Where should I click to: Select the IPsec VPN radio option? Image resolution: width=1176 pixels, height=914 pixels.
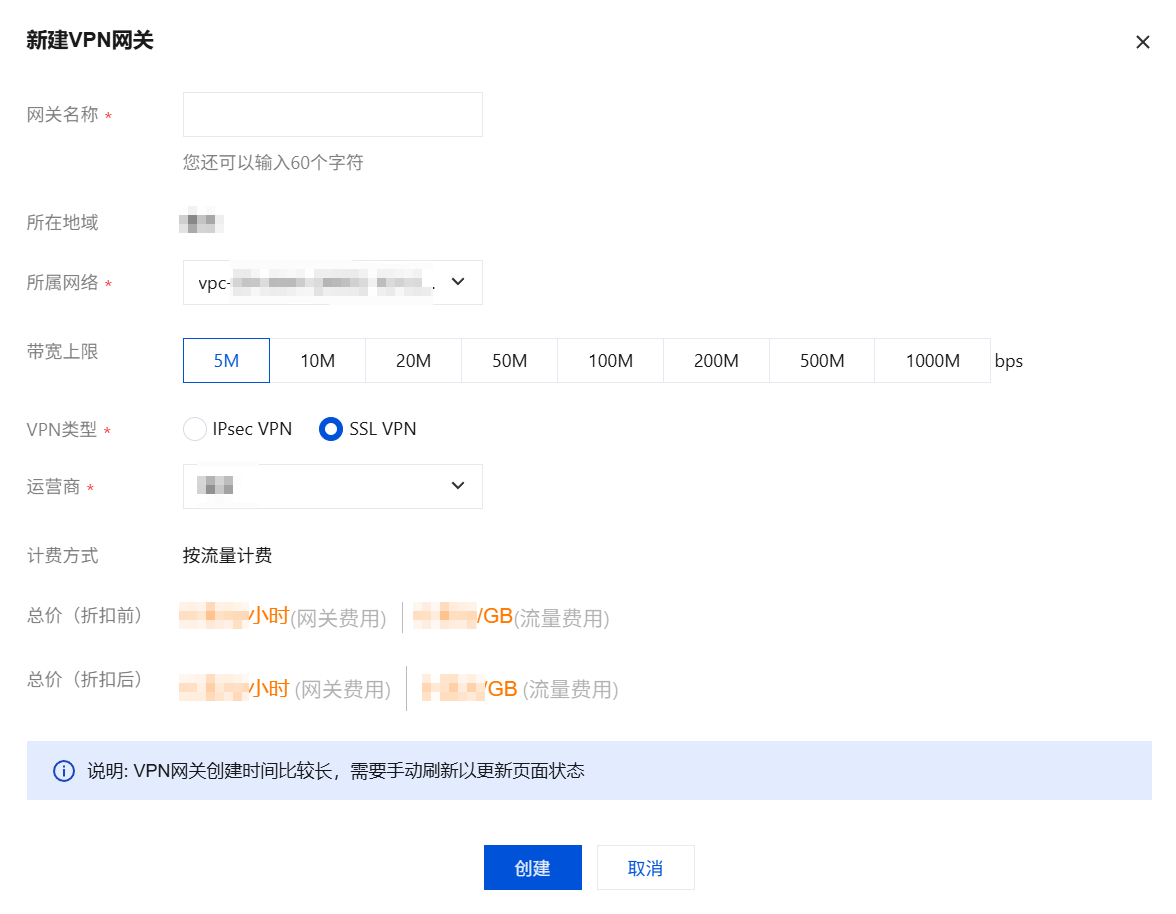point(195,429)
